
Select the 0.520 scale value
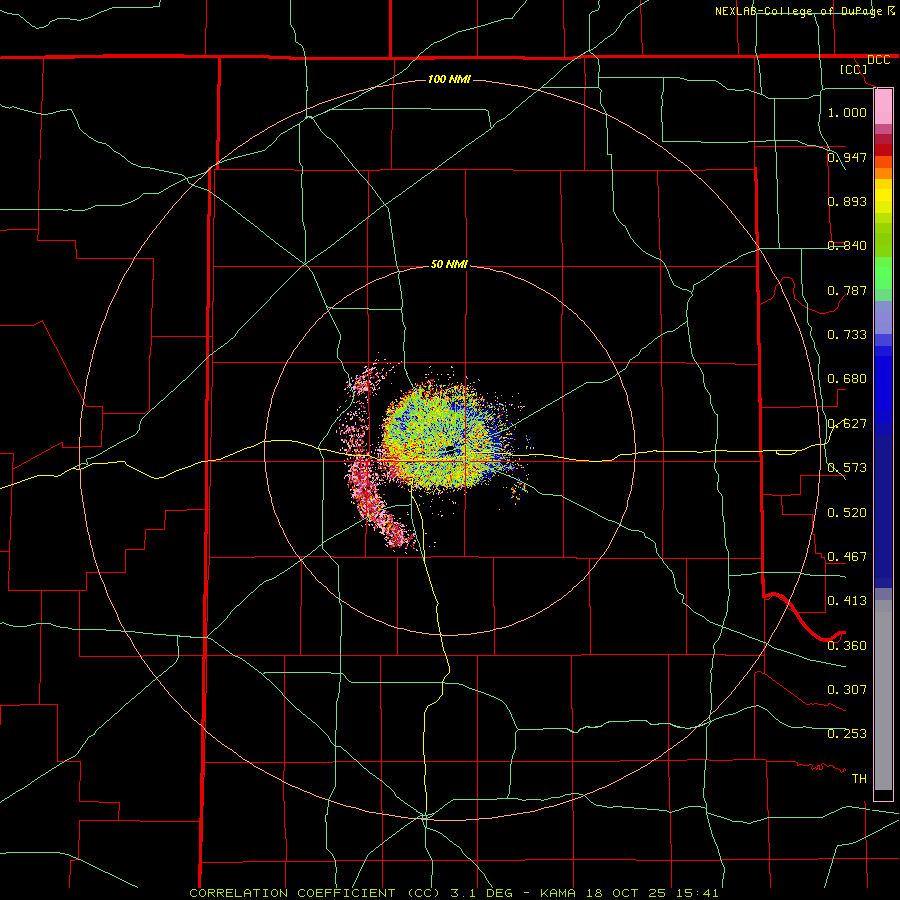click(847, 513)
